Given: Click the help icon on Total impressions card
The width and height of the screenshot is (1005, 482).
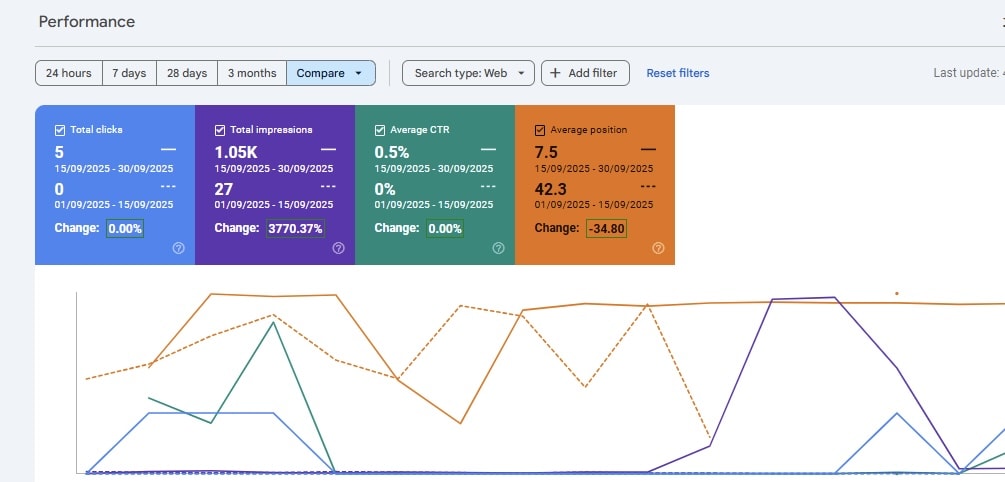Looking at the screenshot, I should click(338, 248).
